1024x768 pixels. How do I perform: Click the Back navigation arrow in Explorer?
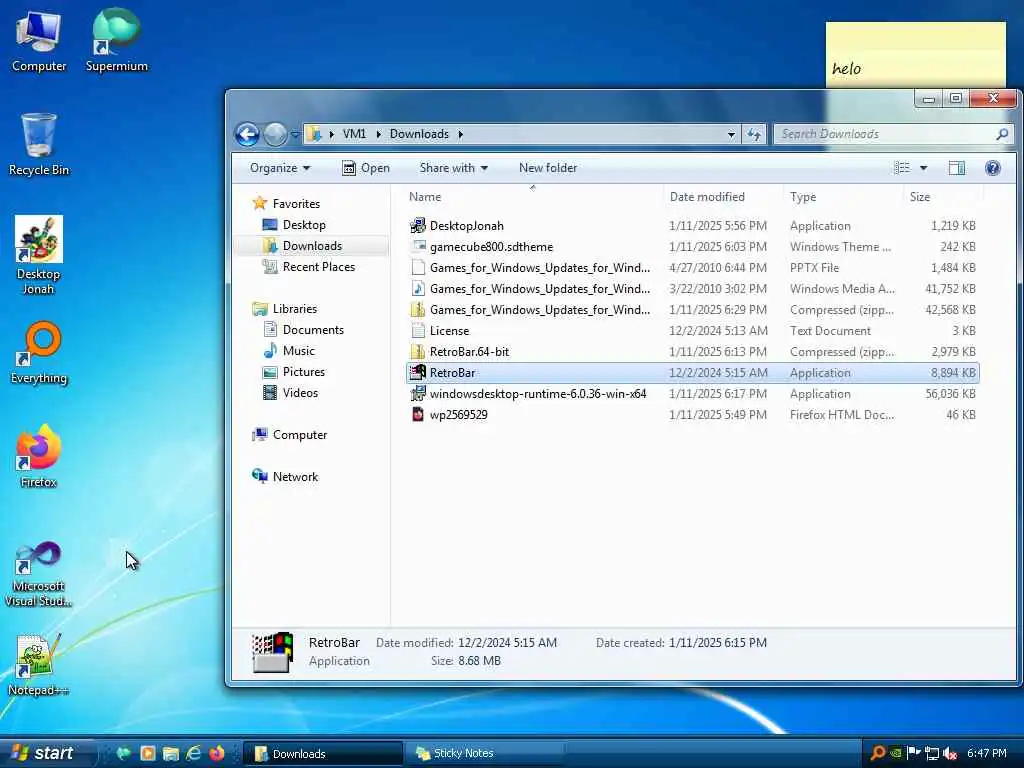click(x=248, y=135)
